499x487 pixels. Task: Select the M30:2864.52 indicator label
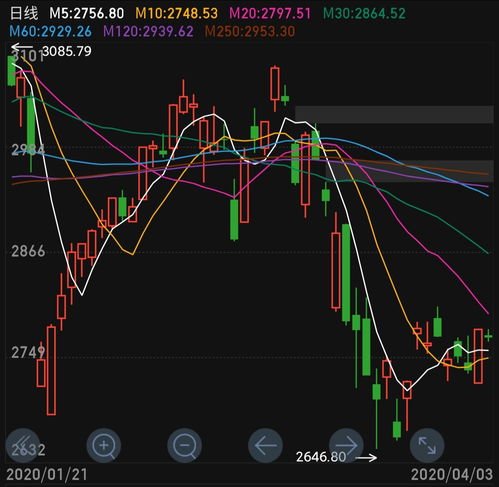[365, 13]
